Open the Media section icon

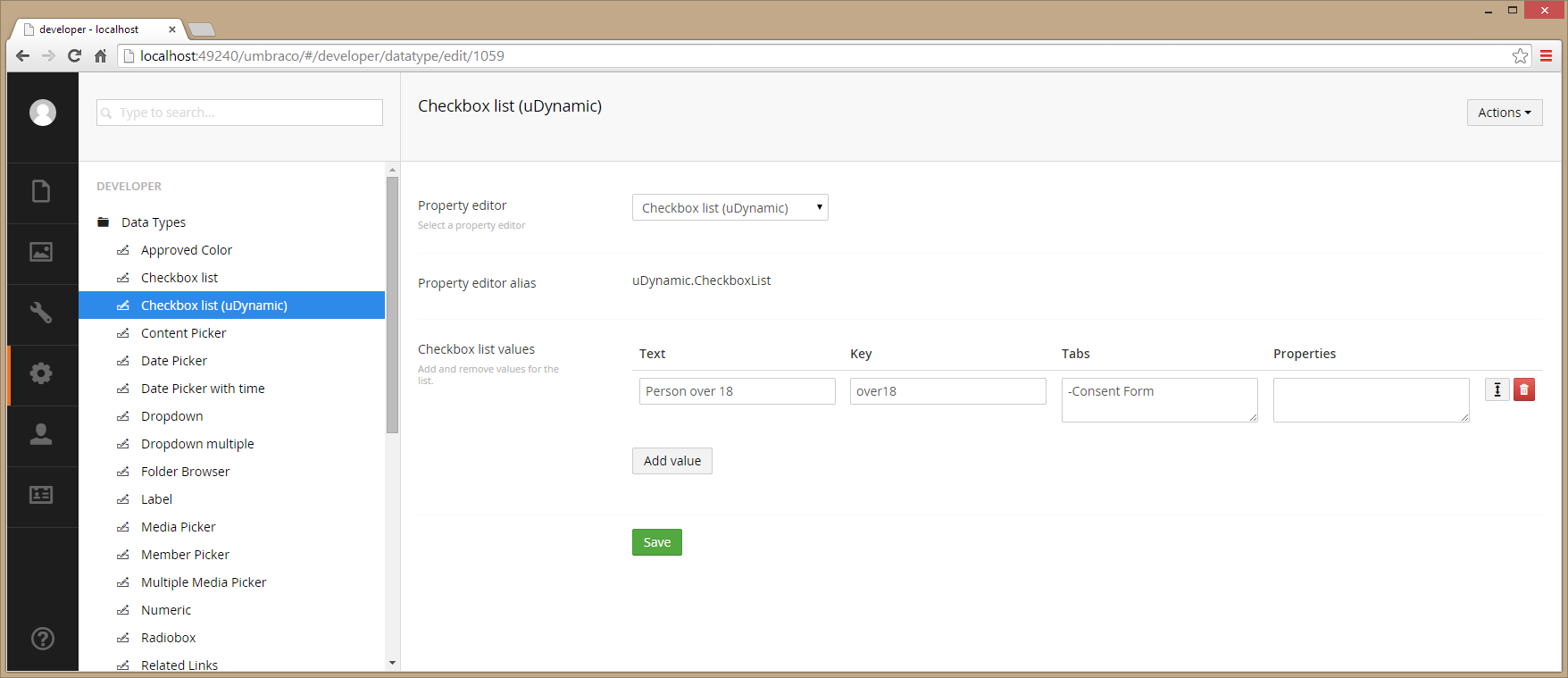click(41, 252)
